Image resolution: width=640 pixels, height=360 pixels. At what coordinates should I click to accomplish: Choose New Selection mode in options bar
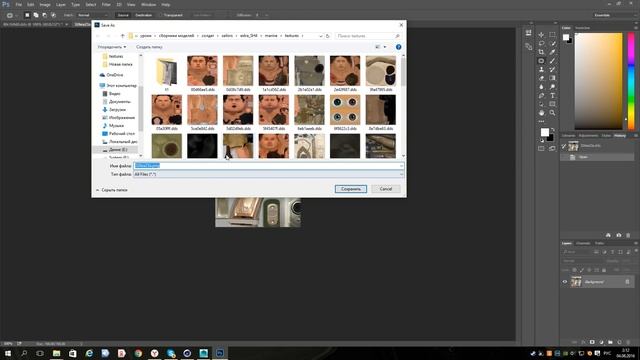(x=27, y=15)
